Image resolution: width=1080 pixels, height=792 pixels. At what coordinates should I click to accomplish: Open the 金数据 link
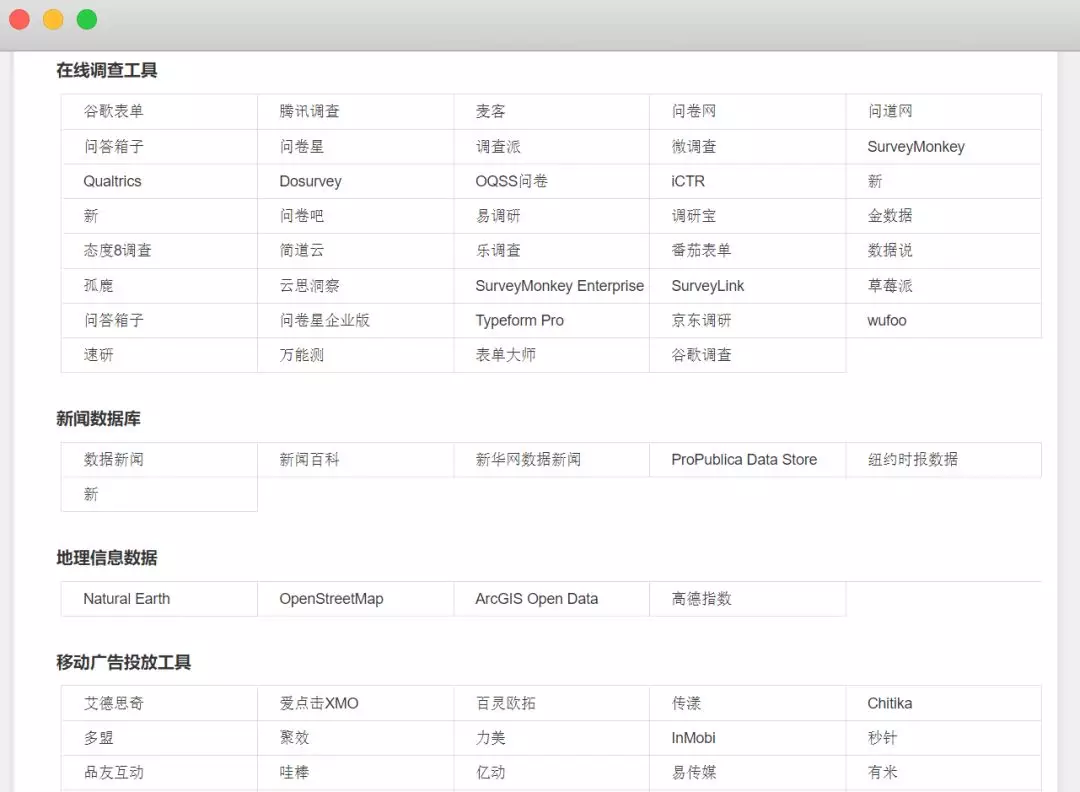coord(890,216)
